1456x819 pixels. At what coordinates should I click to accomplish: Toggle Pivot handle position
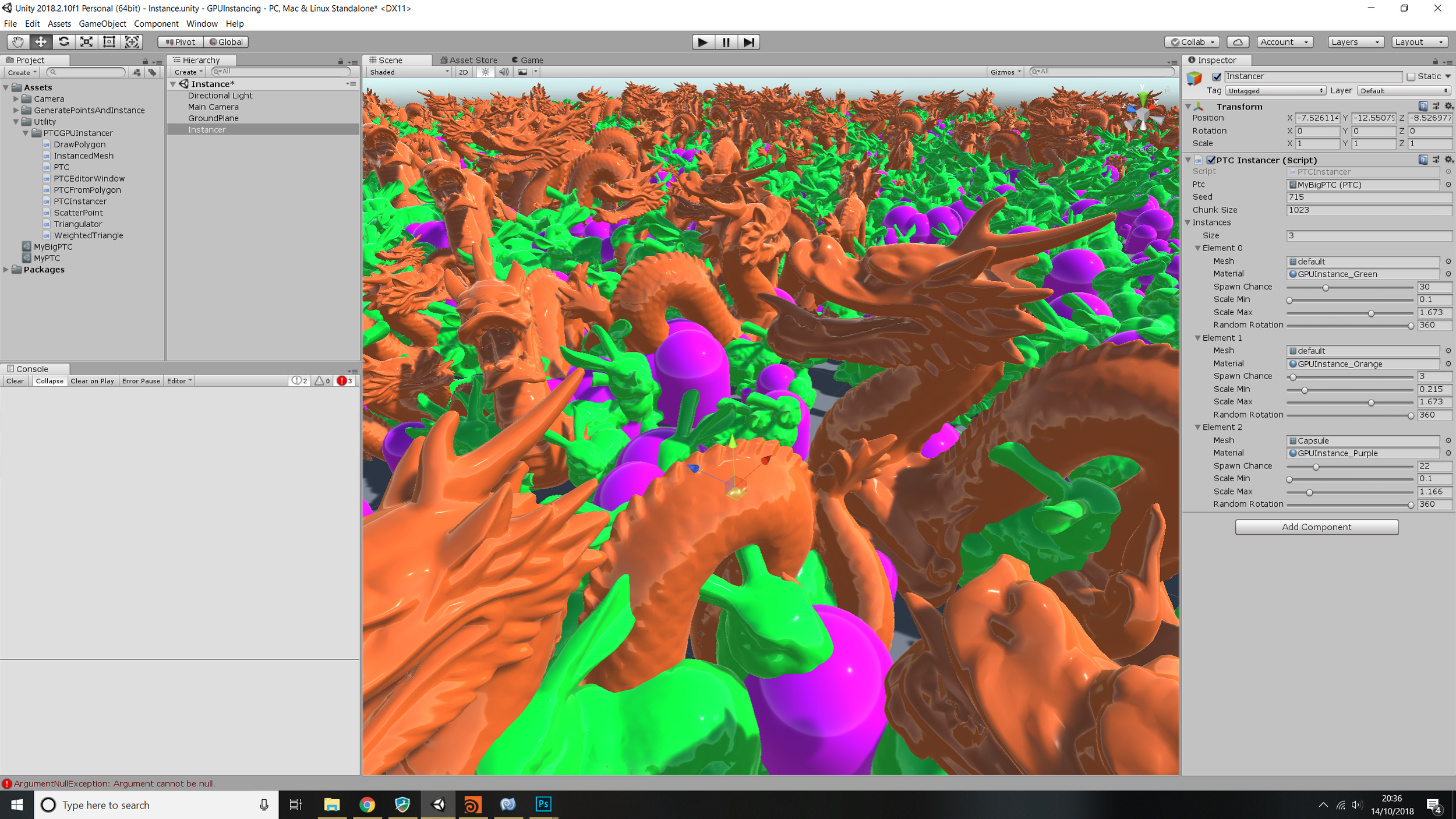click(x=181, y=42)
